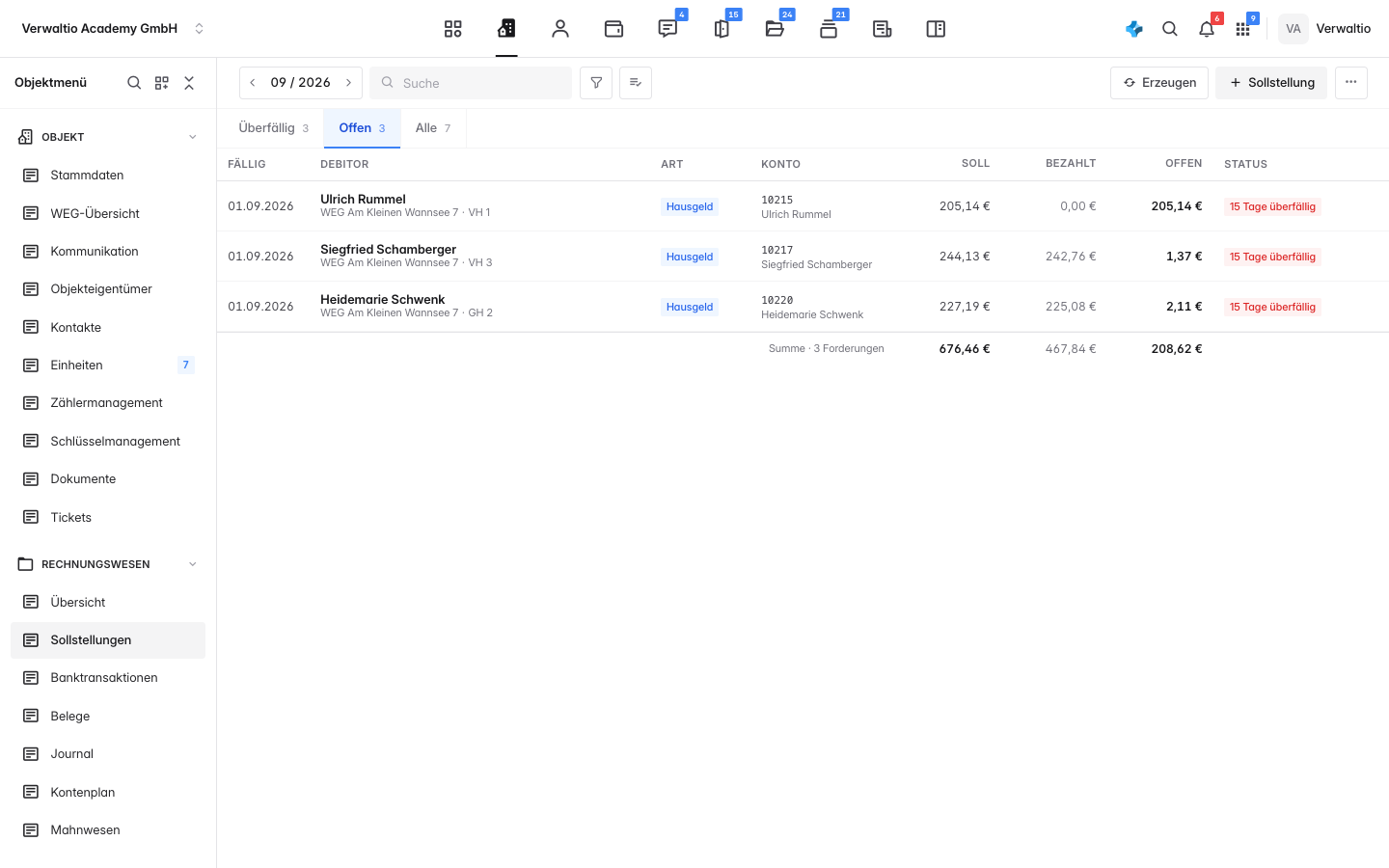Image resolution: width=1389 pixels, height=868 pixels.
Task: Open Zählermanagement in the sidebar
Action: coord(108,403)
